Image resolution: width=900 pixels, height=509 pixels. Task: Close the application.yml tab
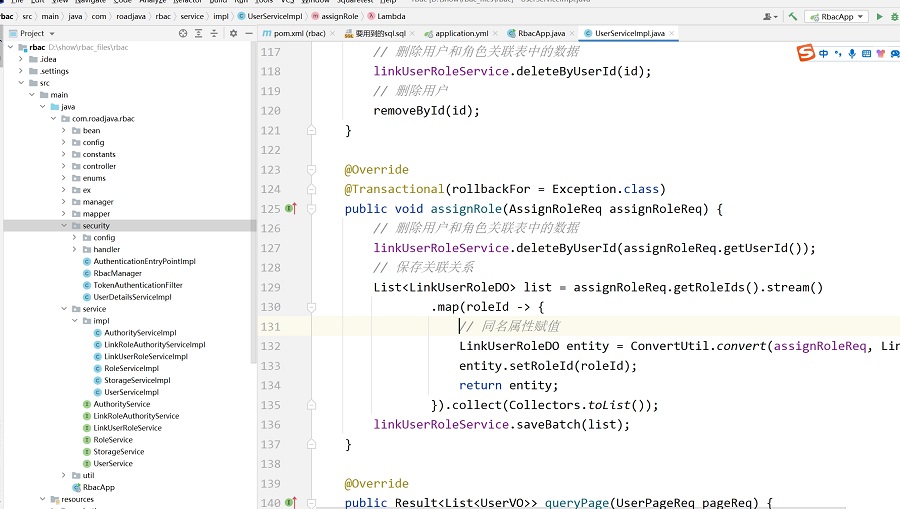495,33
